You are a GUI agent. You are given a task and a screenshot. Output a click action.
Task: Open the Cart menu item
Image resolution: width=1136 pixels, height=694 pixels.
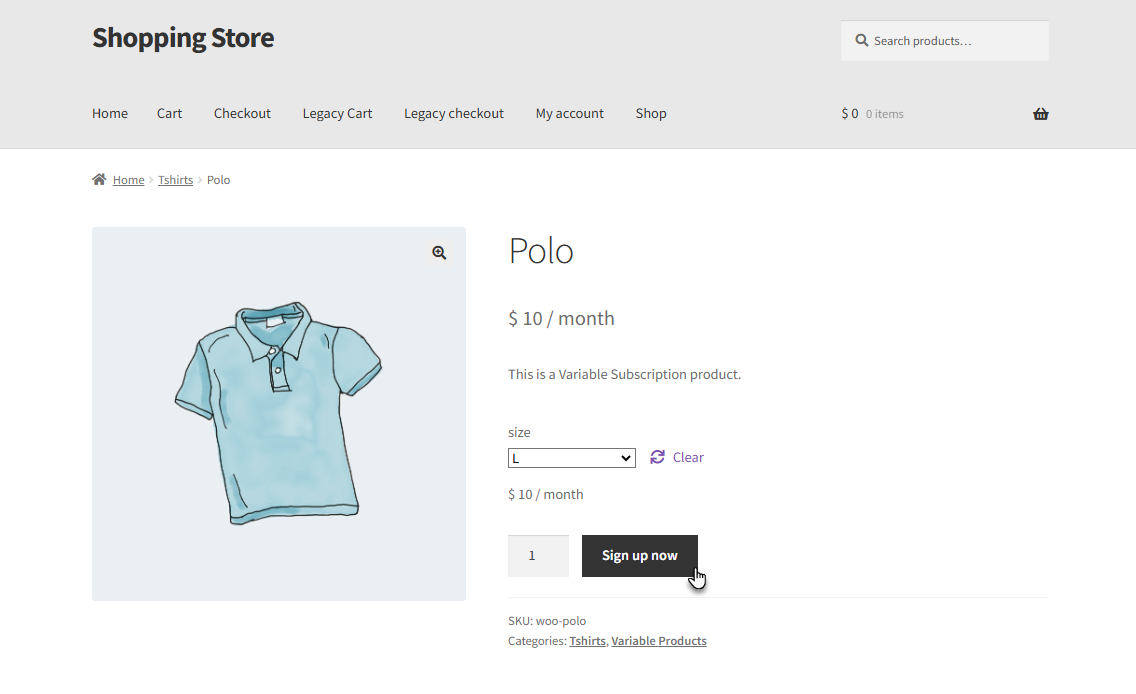[170, 113]
